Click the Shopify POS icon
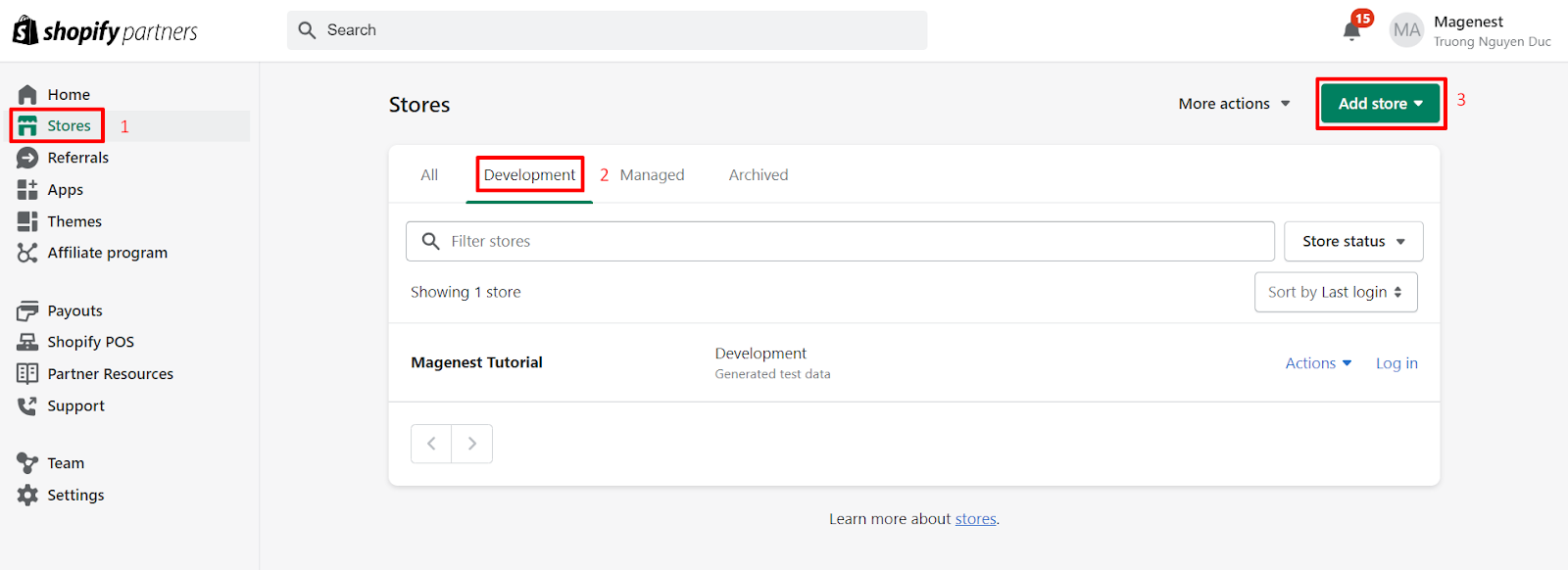The width and height of the screenshot is (1568, 570). (x=27, y=342)
